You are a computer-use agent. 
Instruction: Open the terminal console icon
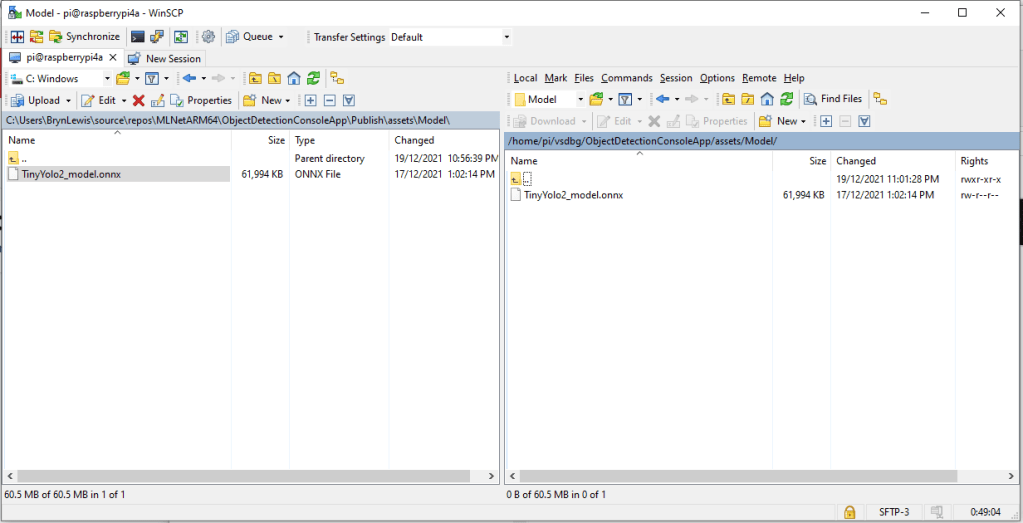(x=137, y=37)
